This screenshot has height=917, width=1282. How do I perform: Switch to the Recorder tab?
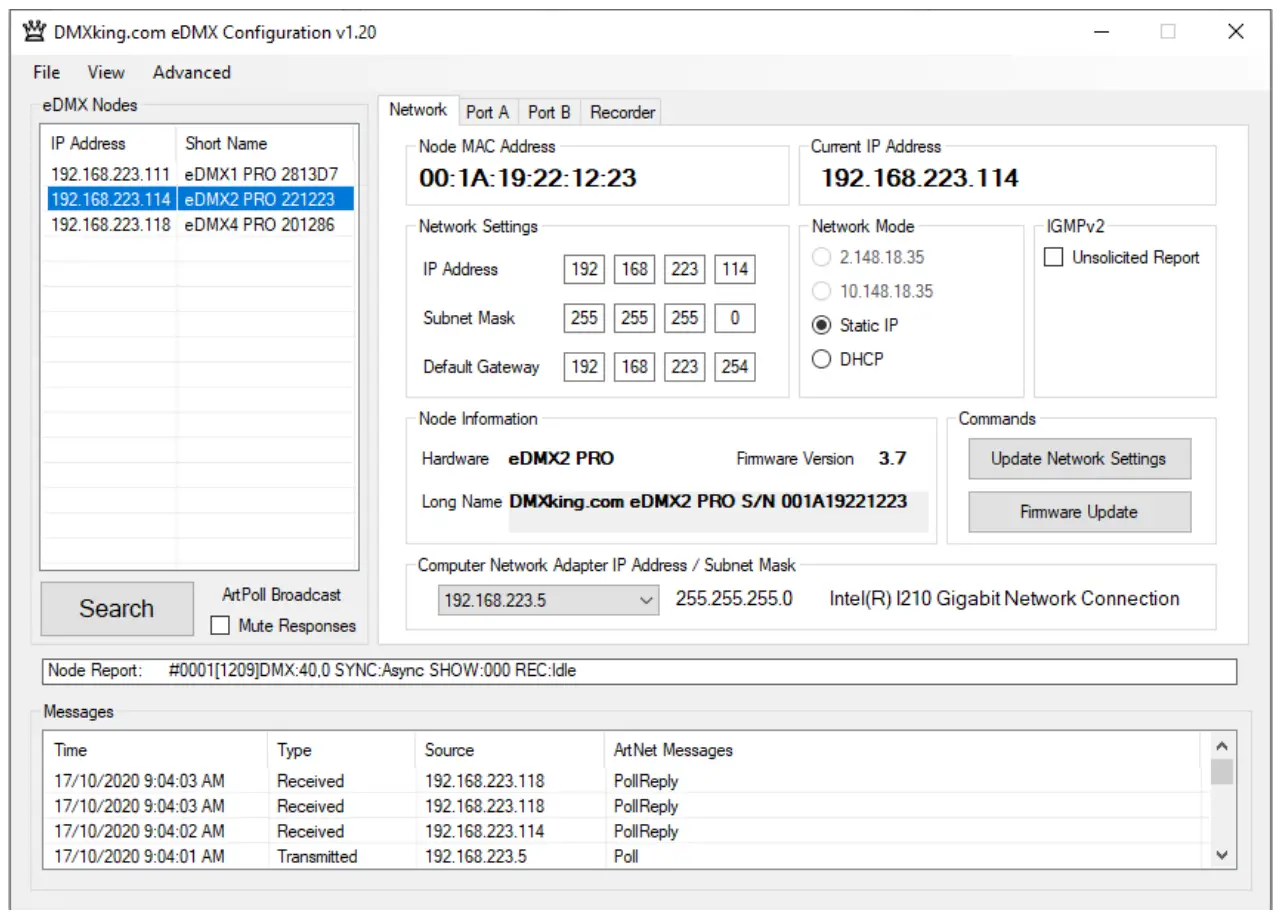coord(622,112)
